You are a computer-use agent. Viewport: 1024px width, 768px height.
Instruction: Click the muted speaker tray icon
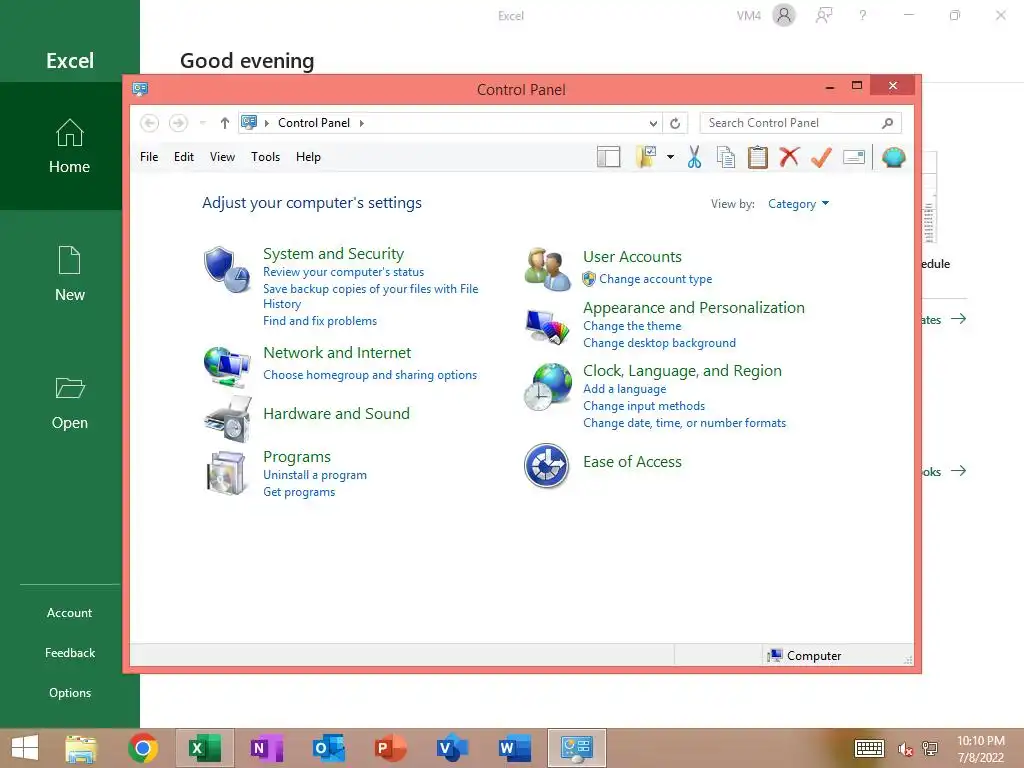point(904,749)
